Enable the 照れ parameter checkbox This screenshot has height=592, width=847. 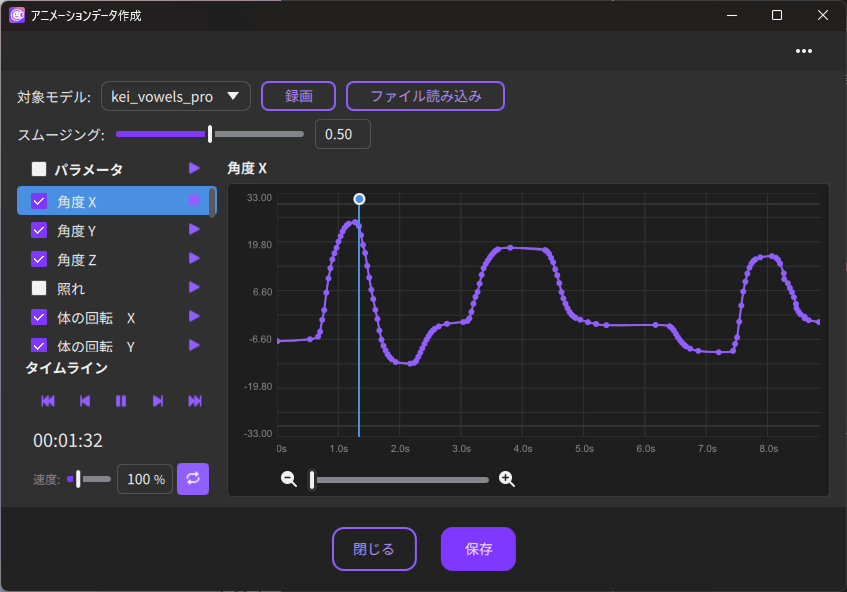[x=40, y=288]
